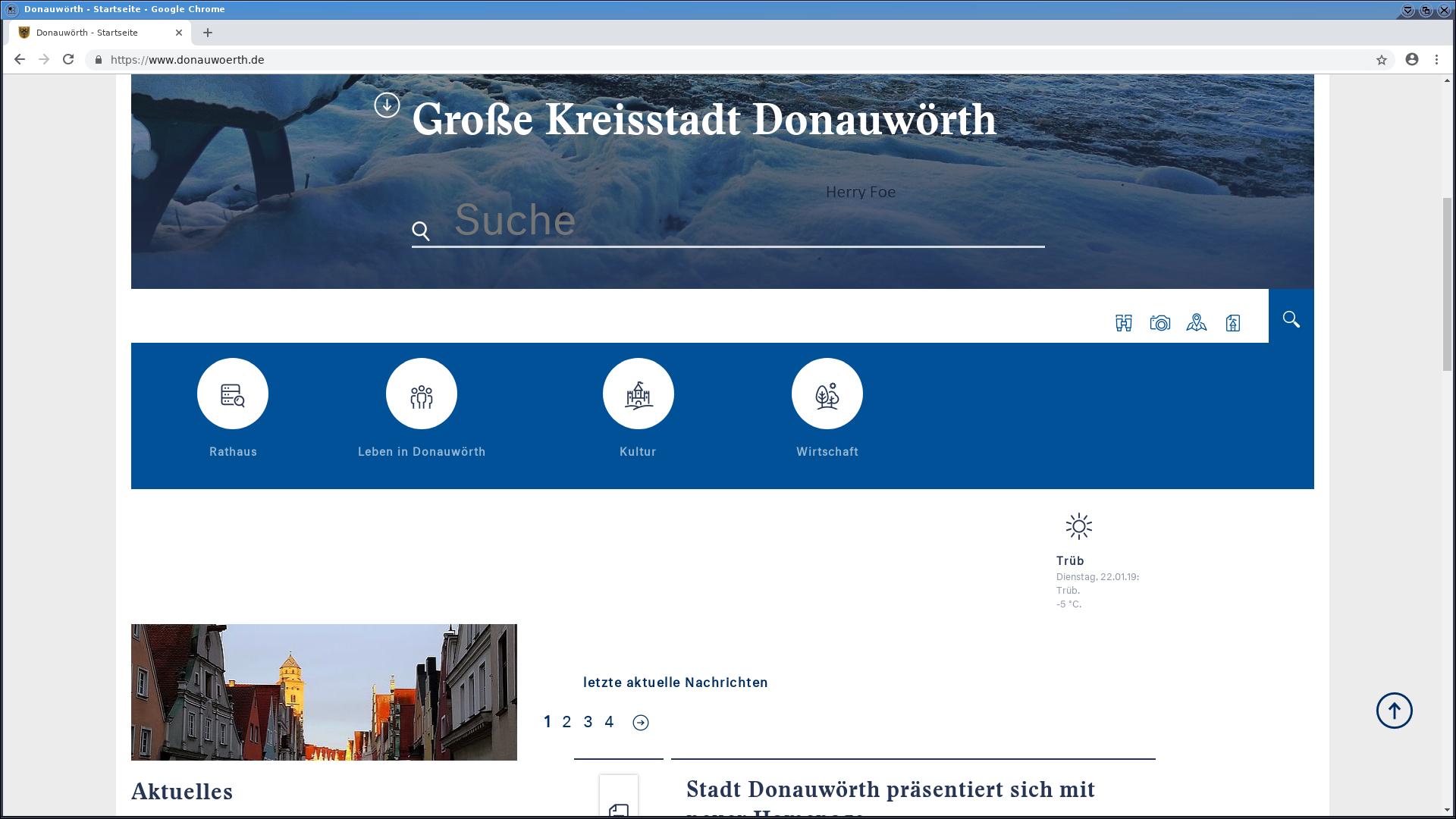
Task: Click the next news arrow circle
Action: pos(641,723)
